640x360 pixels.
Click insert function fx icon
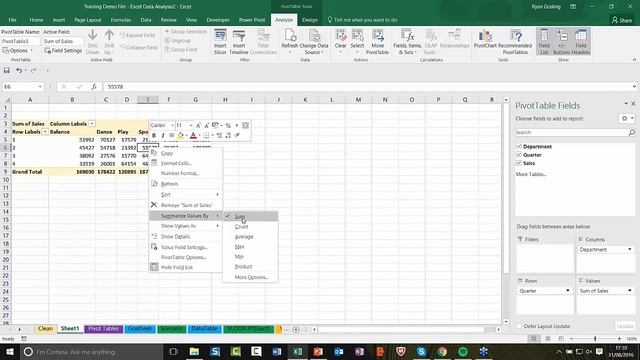(94, 87)
